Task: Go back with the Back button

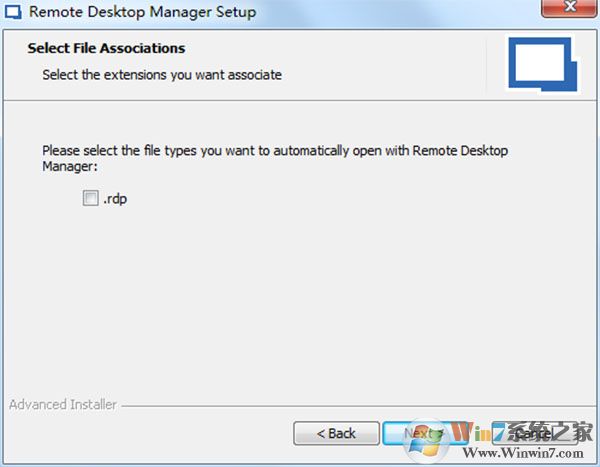Action: pyautogui.click(x=336, y=433)
